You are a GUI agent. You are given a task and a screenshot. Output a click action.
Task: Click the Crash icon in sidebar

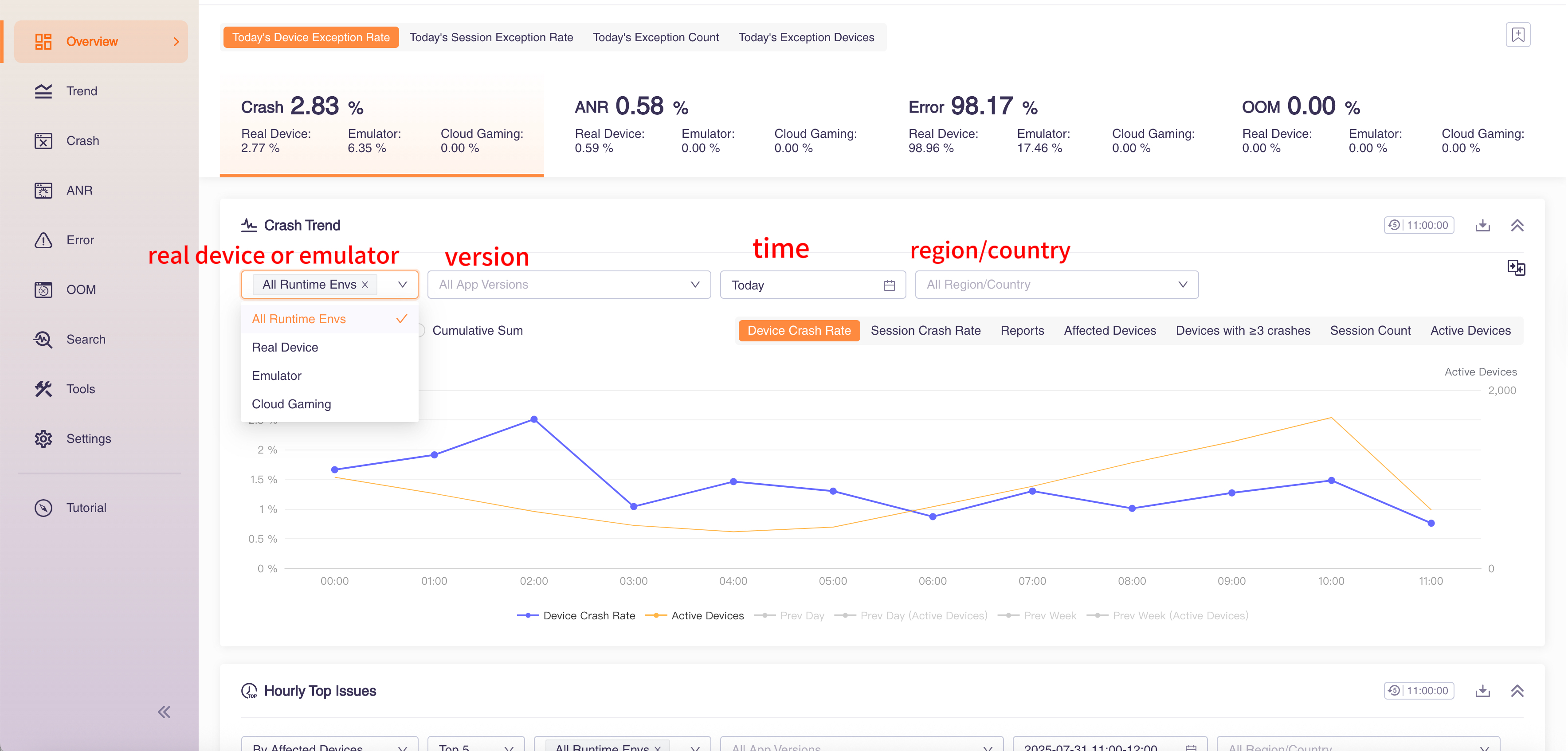coord(43,141)
